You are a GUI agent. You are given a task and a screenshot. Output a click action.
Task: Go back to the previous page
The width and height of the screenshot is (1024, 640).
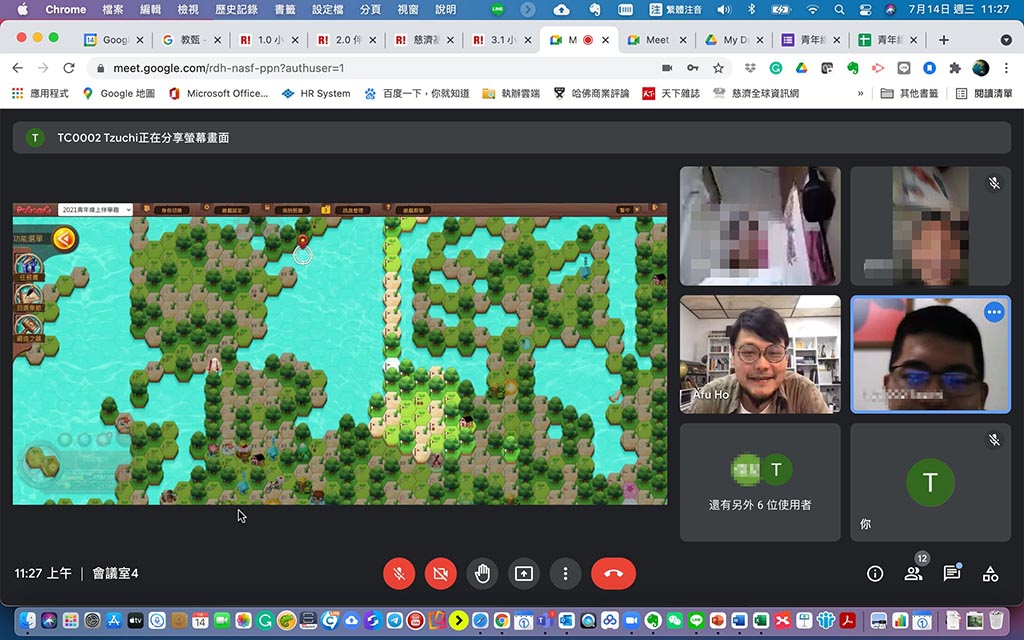[x=18, y=68]
